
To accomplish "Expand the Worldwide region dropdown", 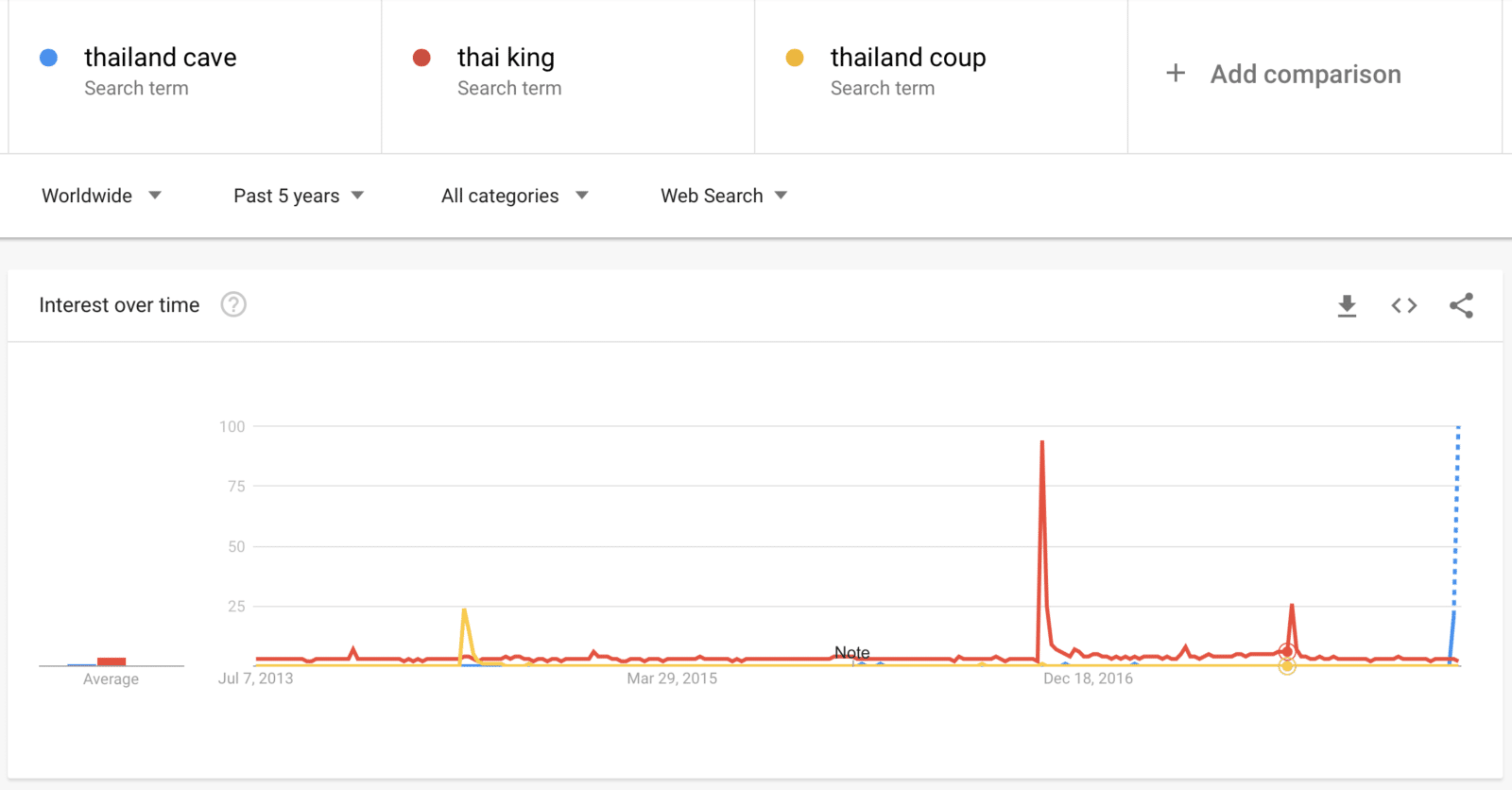I will pyautogui.click(x=101, y=196).
